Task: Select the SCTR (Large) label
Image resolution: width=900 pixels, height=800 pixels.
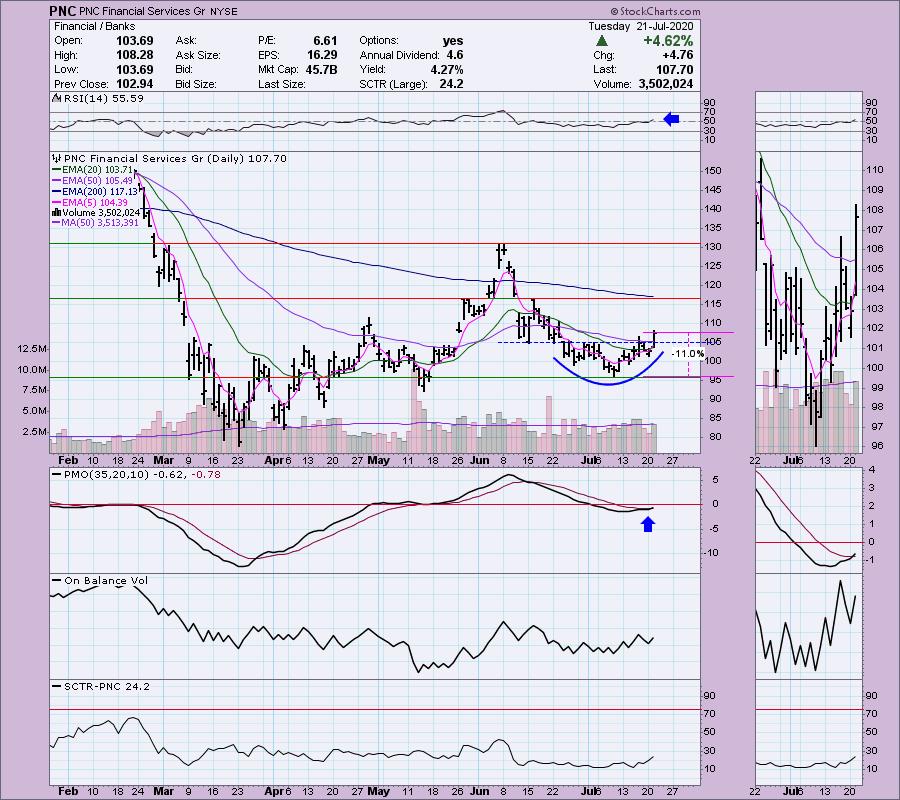Action: (393, 84)
